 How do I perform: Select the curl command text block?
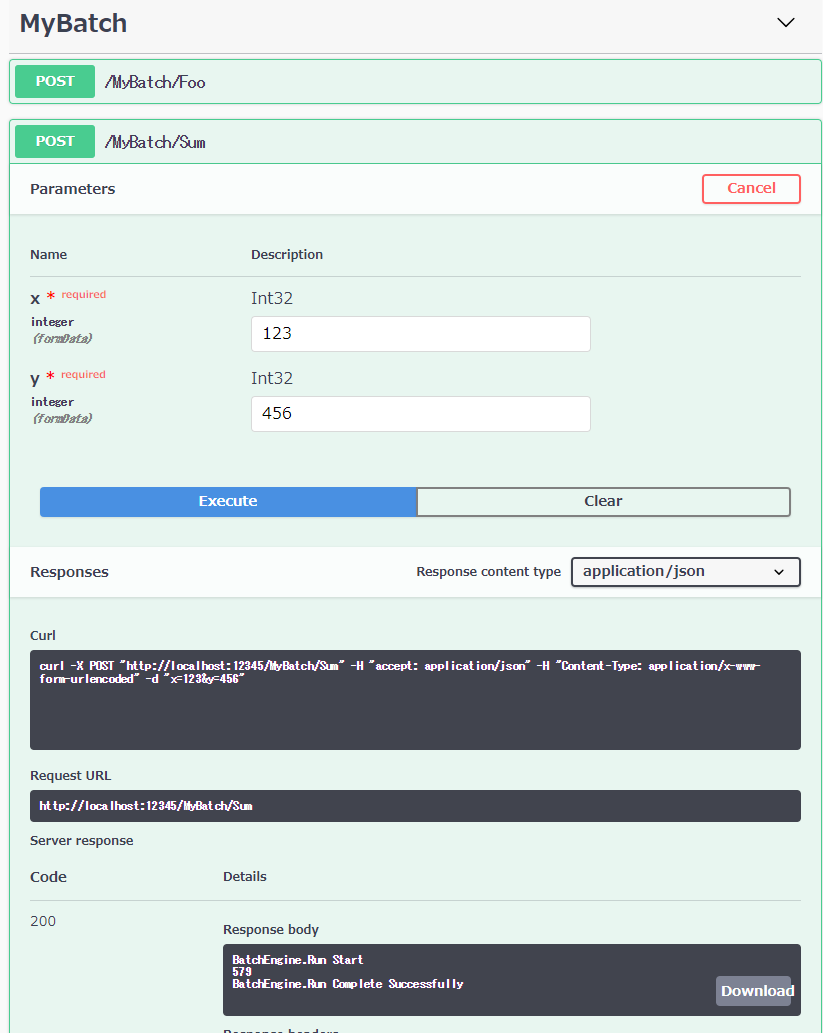(x=415, y=700)
